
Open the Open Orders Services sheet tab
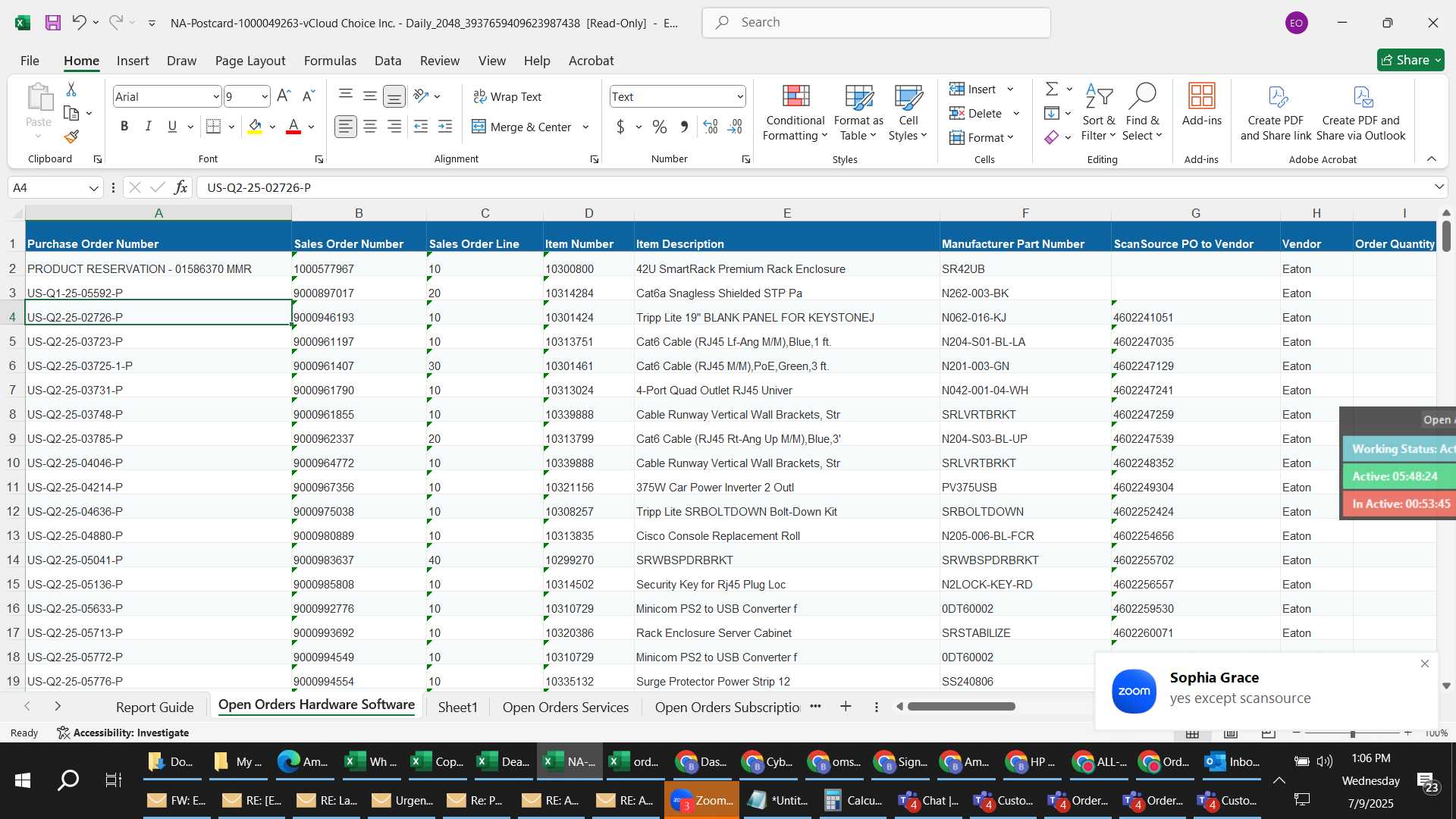click(x=566, y=708)
